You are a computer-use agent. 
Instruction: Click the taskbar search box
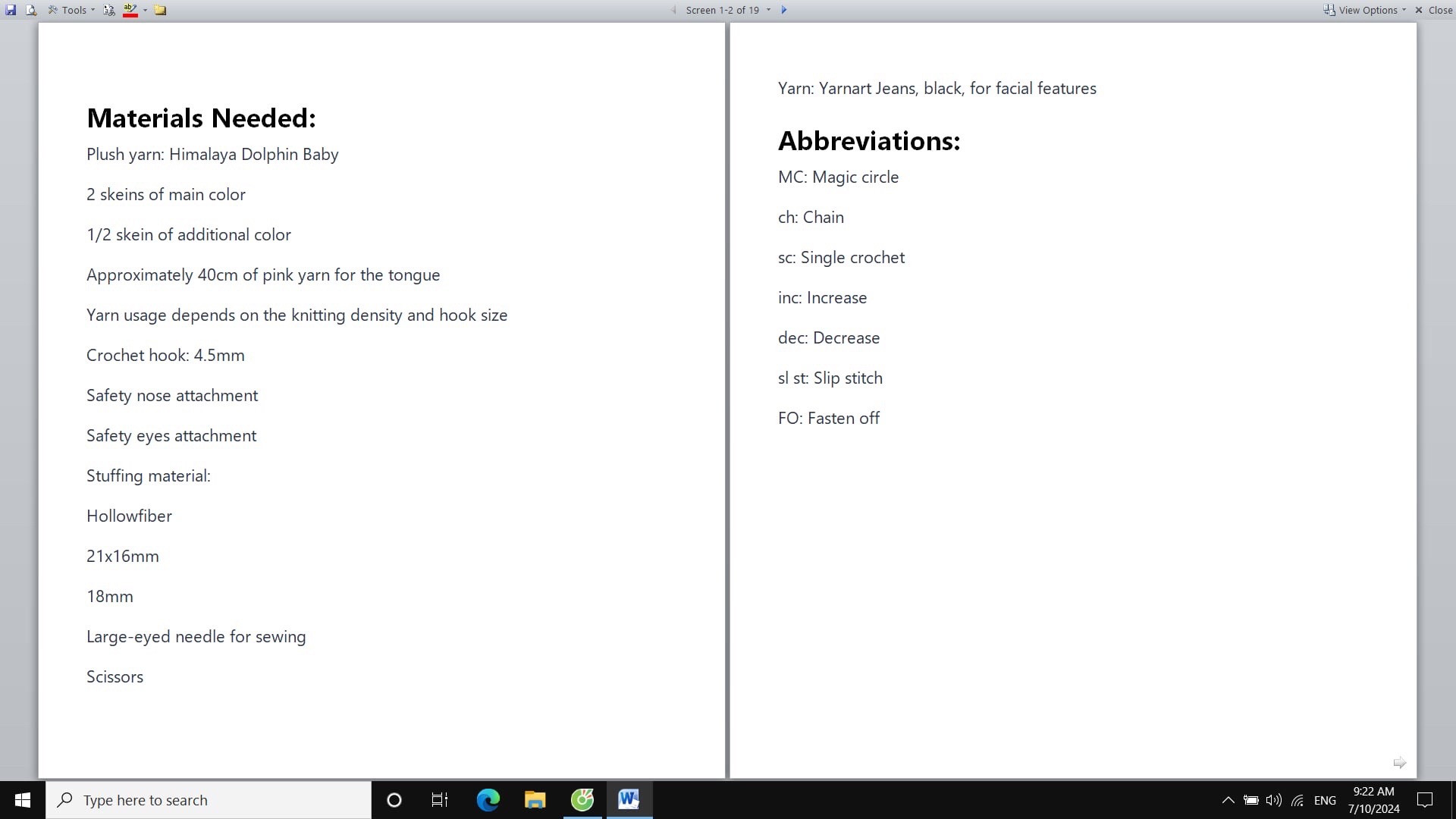pos(209,800)
